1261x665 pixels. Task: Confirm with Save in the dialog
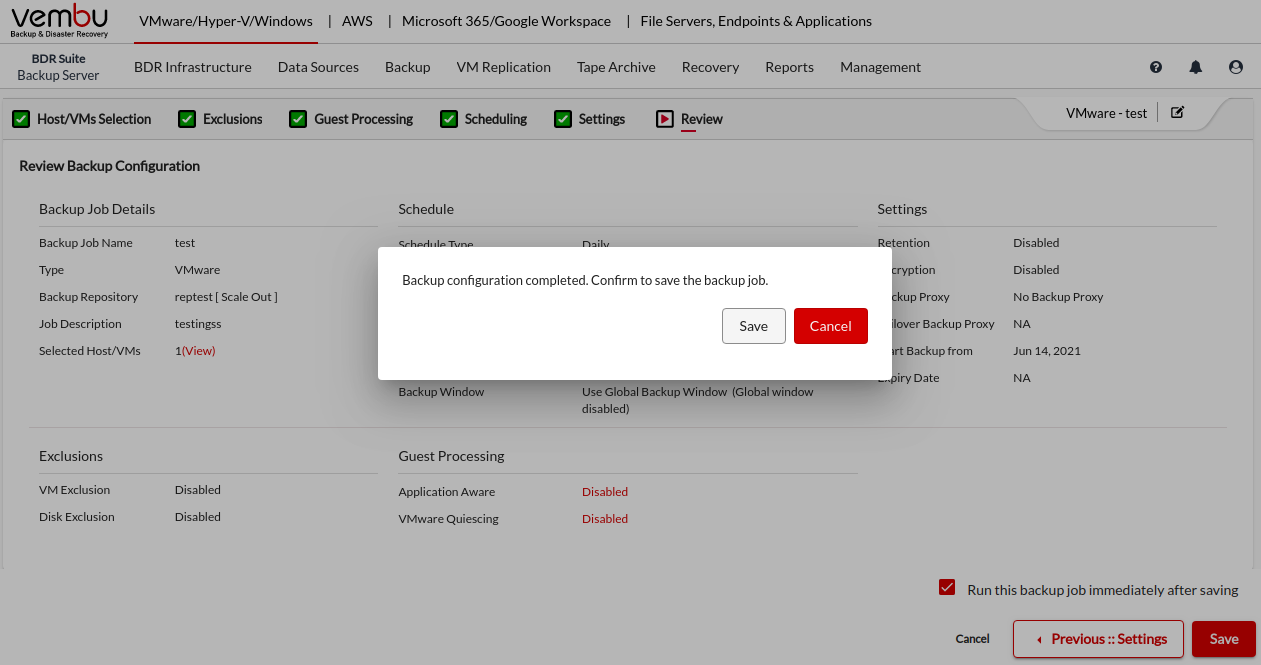click(x=753, y=326)
